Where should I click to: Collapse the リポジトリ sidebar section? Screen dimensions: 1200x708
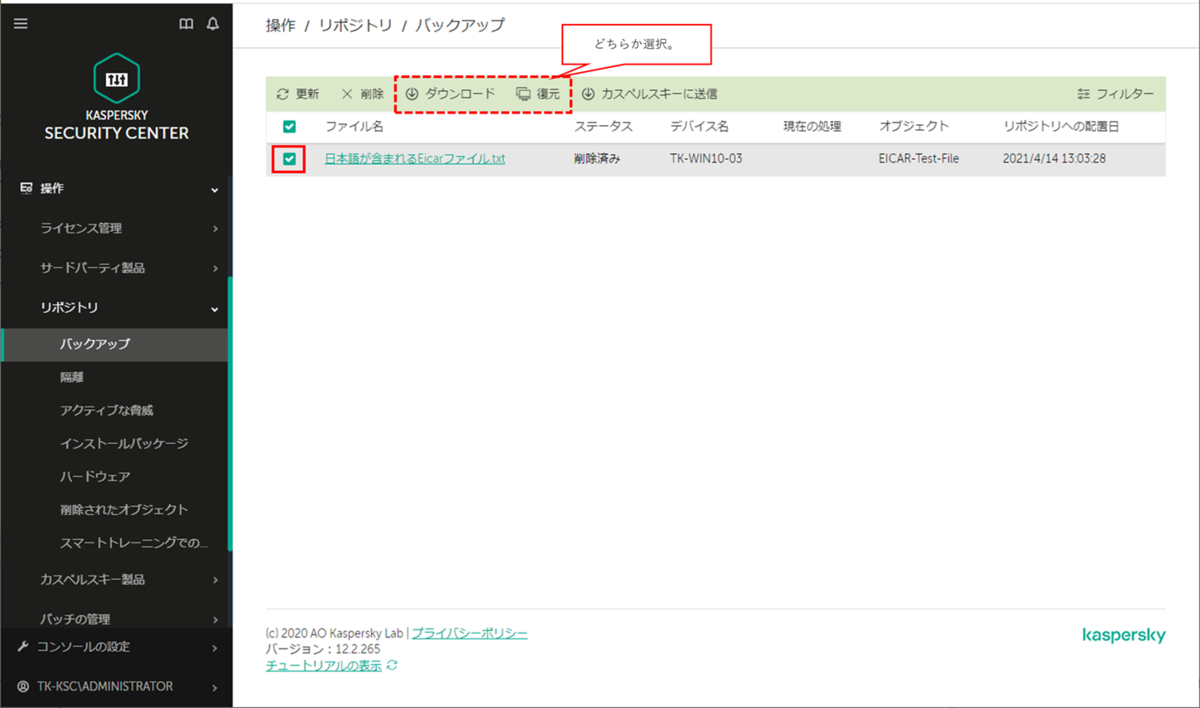click(213, 308)
